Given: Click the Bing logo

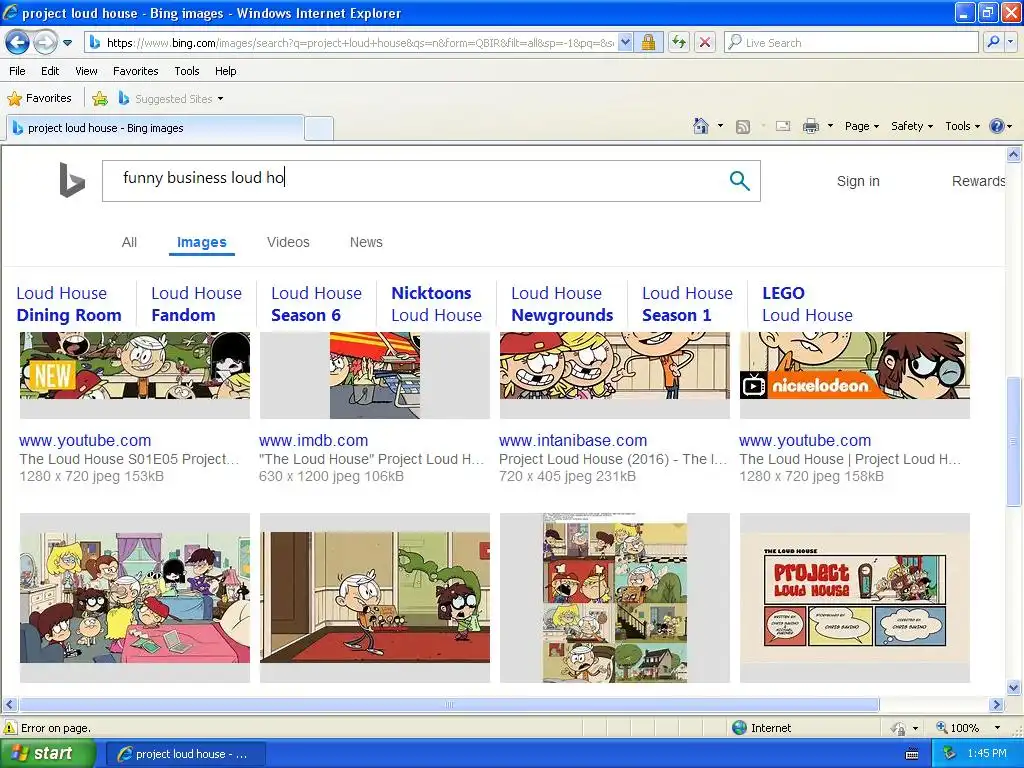Looking at the screenshot, I should [x=72, y=180].
